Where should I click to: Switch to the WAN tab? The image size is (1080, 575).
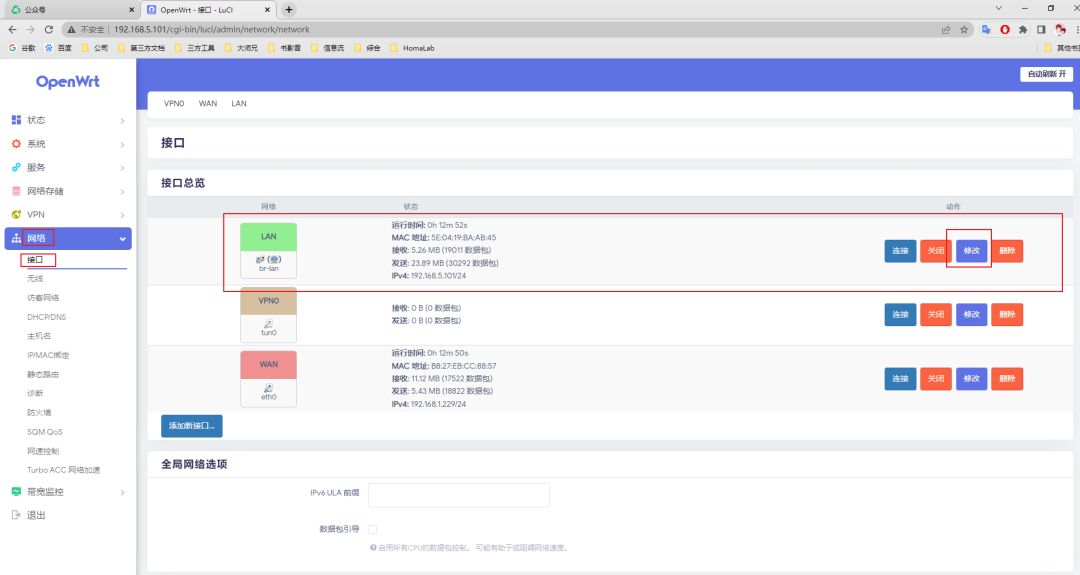(208, 103)
